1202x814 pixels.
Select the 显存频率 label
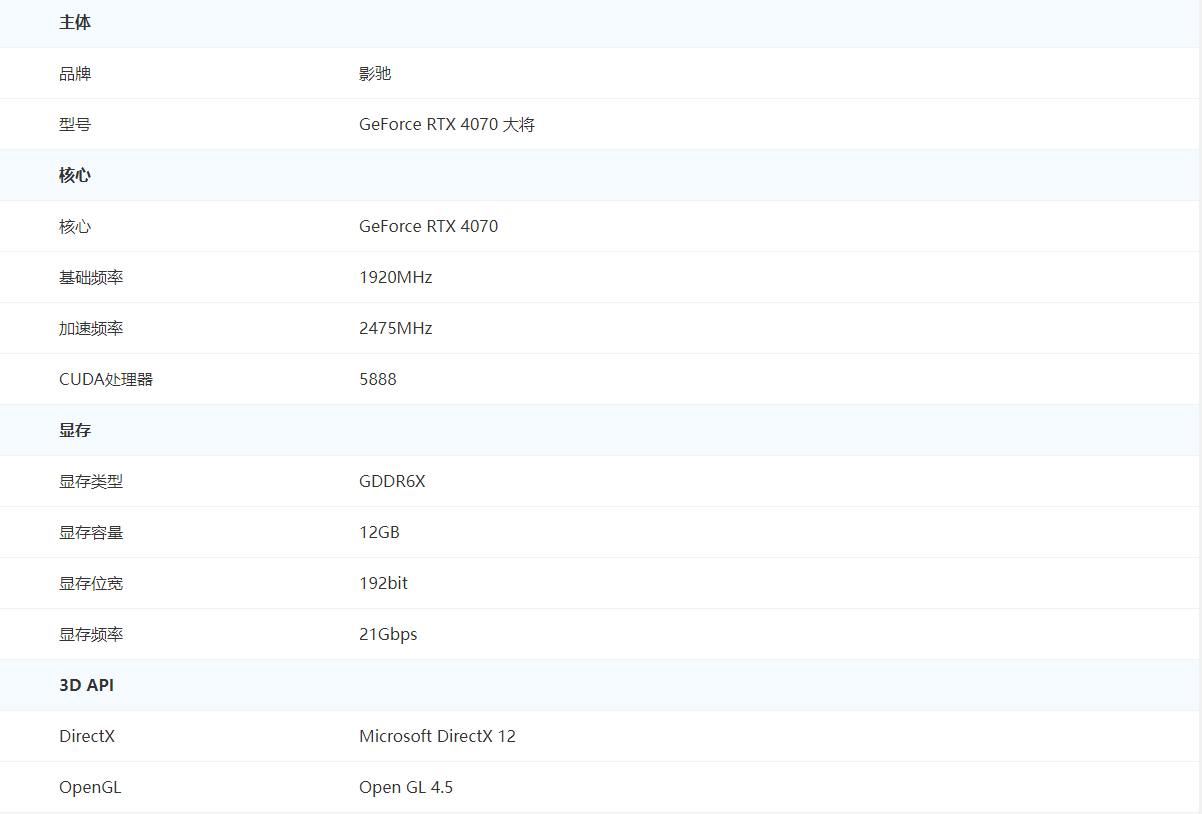click(x=91, y=634)
